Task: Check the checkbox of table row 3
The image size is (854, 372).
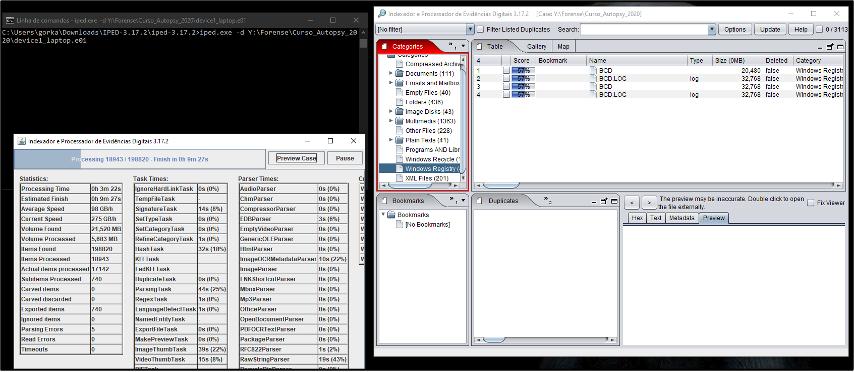Action: pos(506,86)
